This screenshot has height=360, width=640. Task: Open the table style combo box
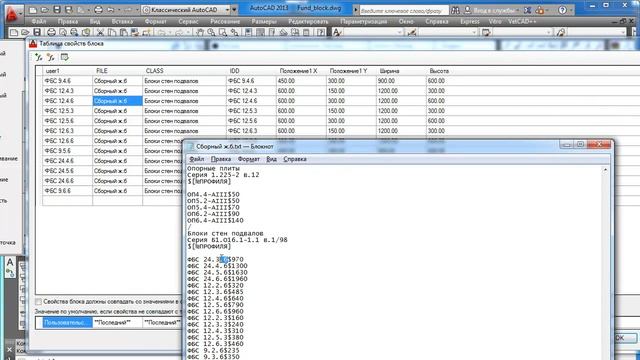(x=523, y=32)
